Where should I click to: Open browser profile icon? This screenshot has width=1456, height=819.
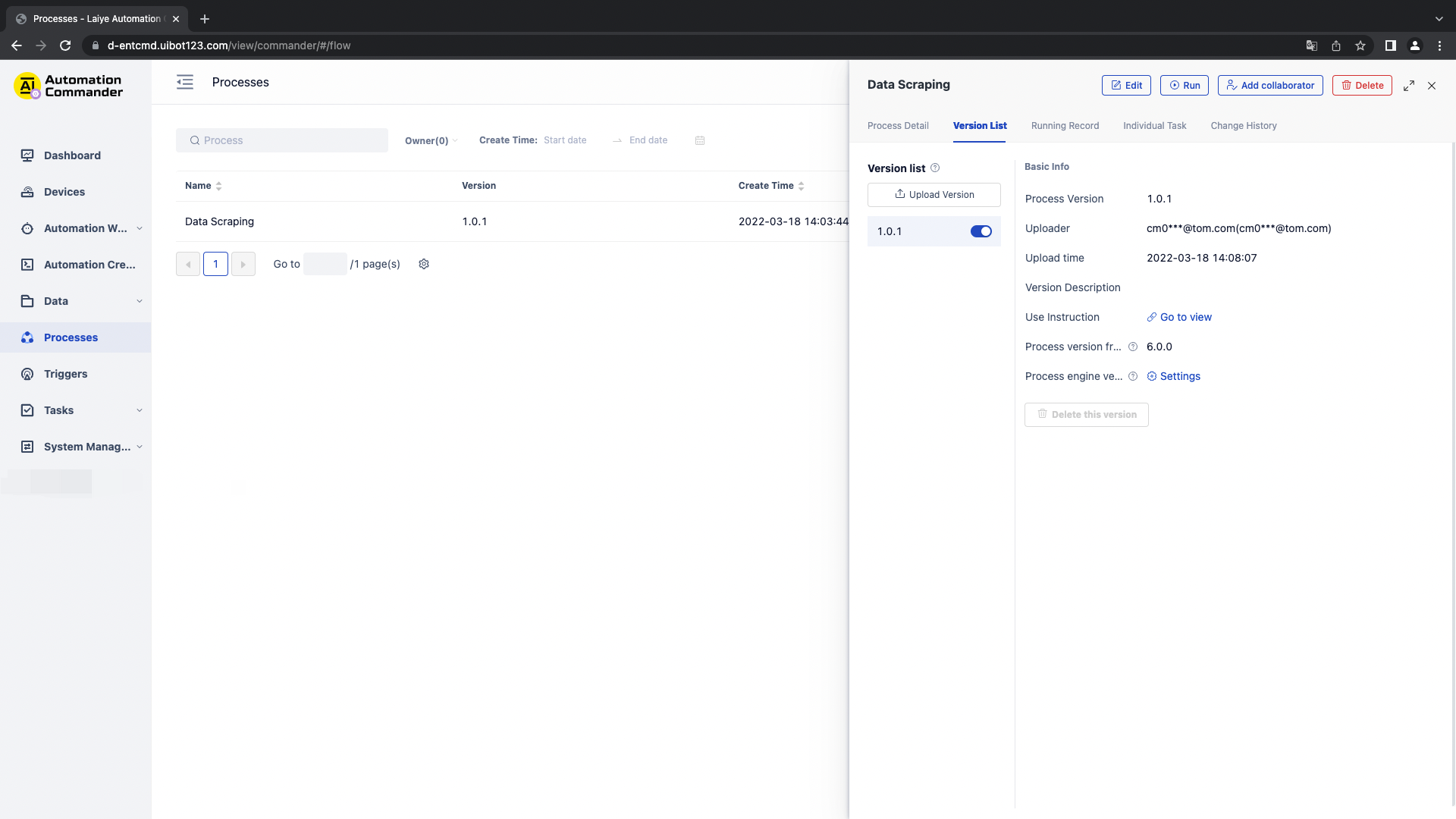coord(1415,45)
